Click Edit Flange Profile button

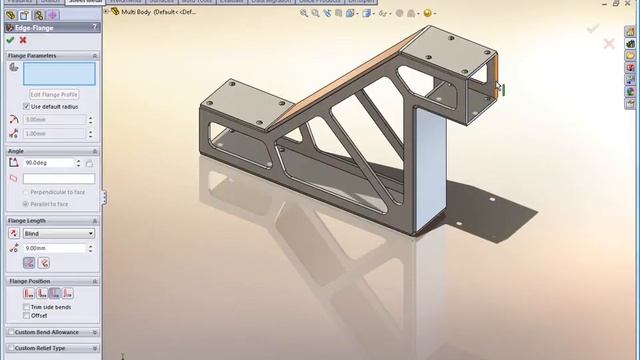[54, 94]
